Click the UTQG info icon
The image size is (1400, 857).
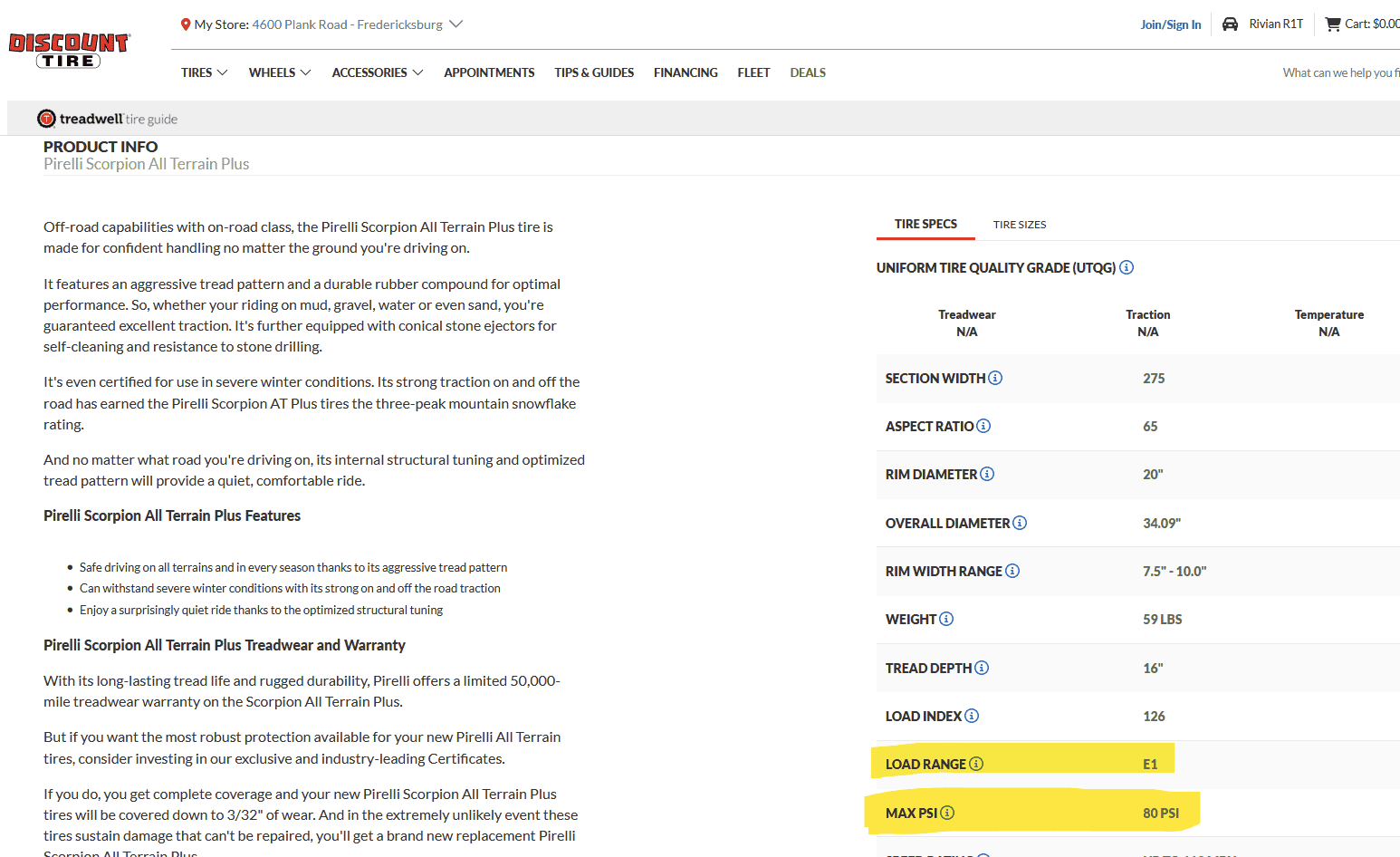pos(1127,267)
